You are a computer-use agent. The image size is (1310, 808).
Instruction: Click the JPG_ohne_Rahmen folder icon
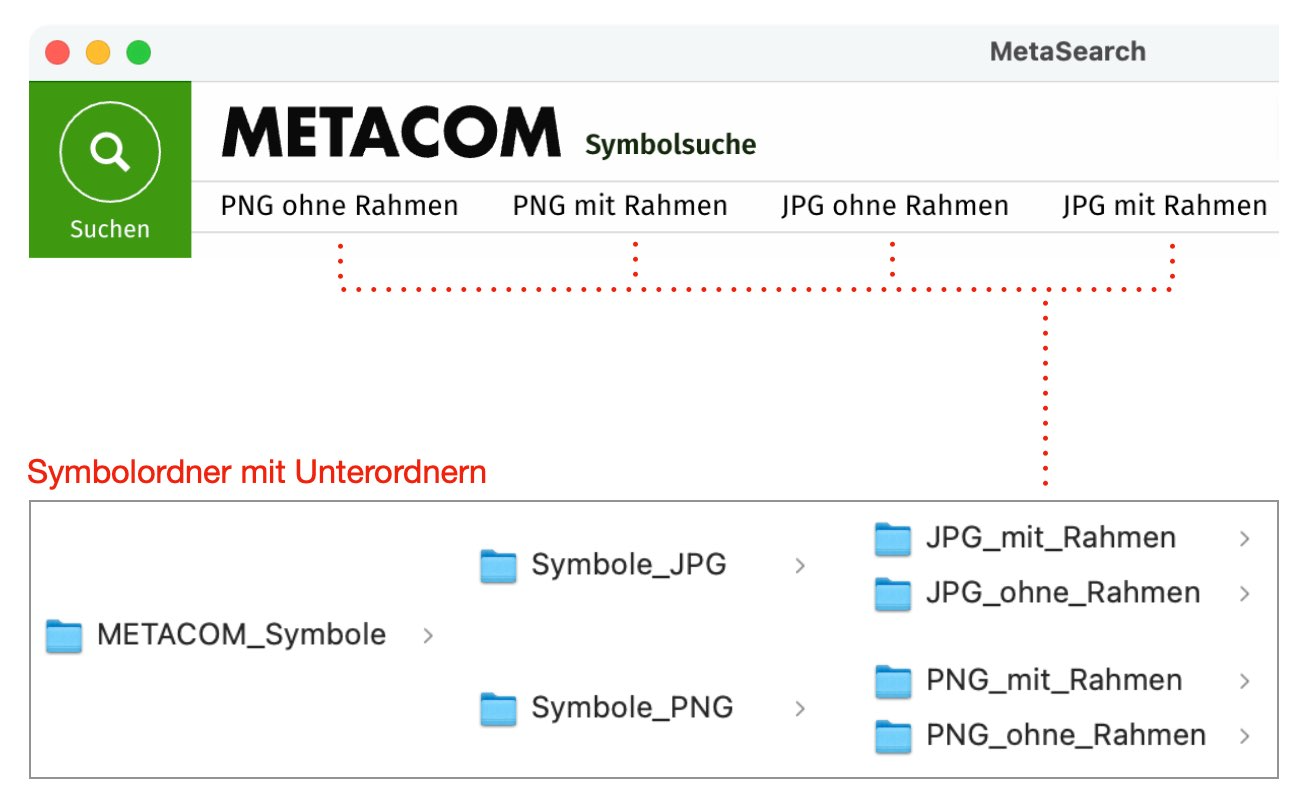(893, 593)
